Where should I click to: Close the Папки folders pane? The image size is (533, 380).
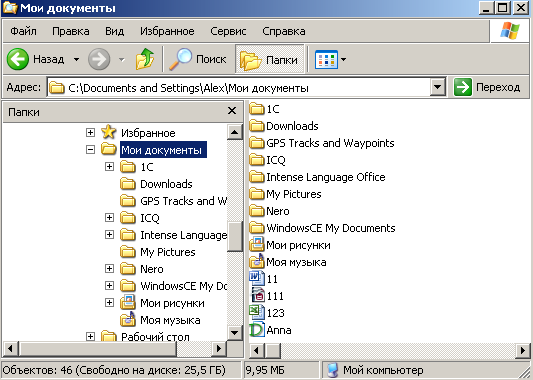[x=232, y=110]
